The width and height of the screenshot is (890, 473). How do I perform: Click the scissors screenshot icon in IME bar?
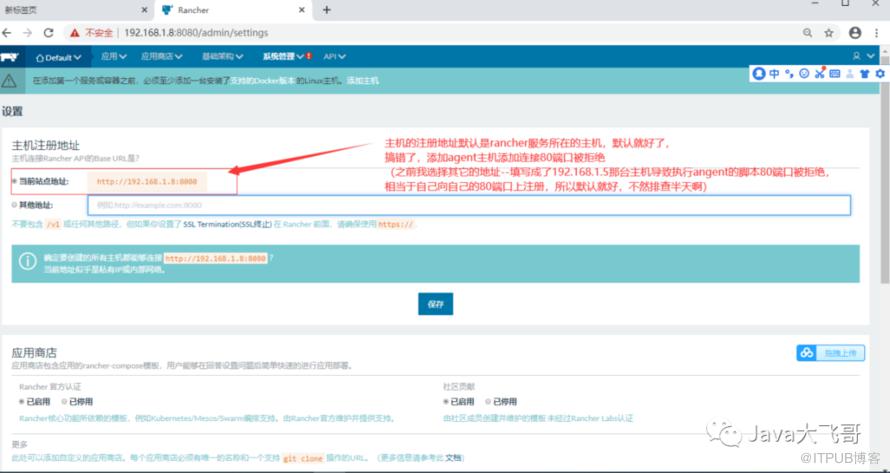tap(820, 73)
